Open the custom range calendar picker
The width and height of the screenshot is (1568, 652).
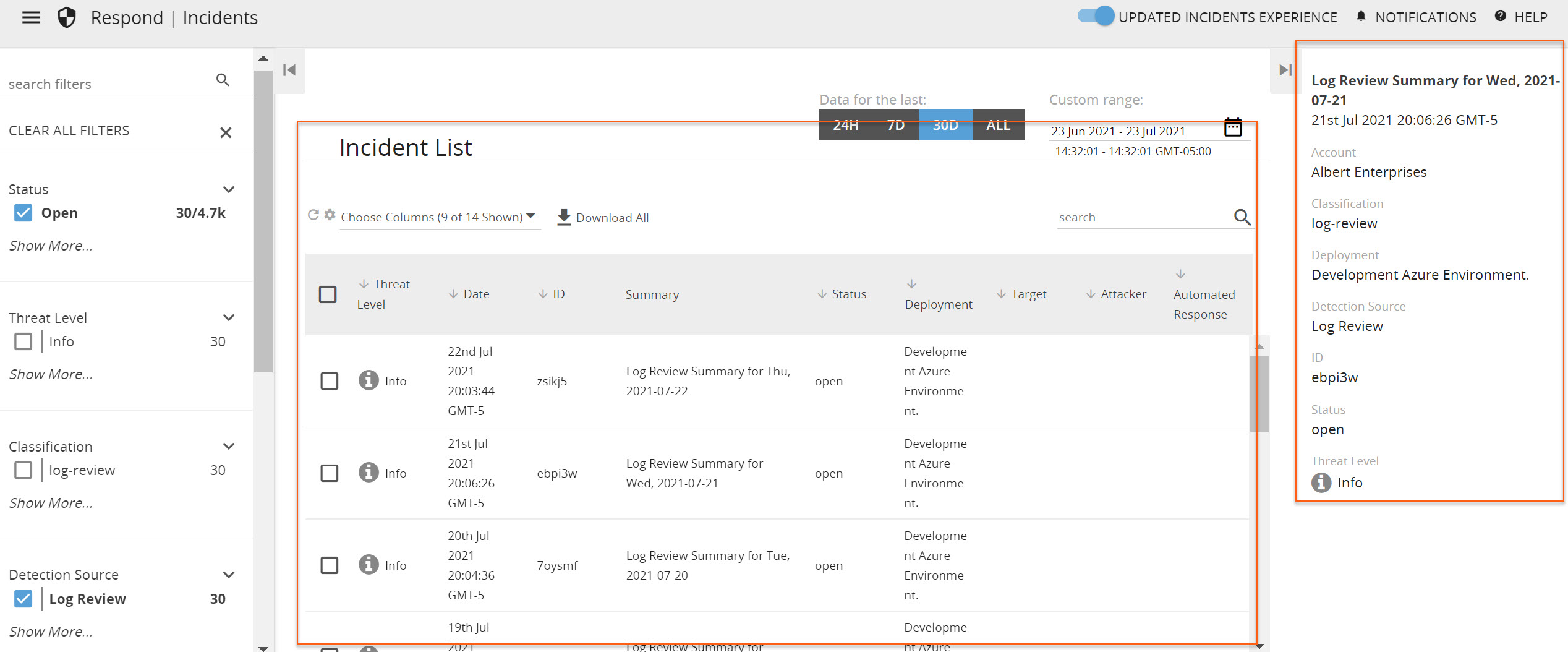point(1233,127)
